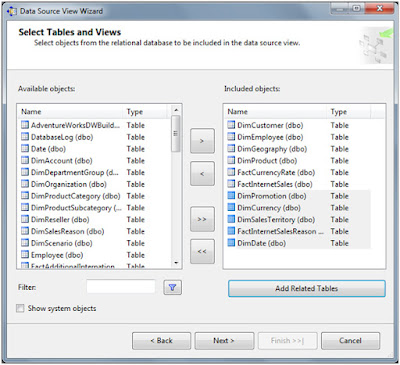This screenshot has width=400, height=365.
Task: Click the table icon beside Date (dbo)
Action: tap(25, 149)
